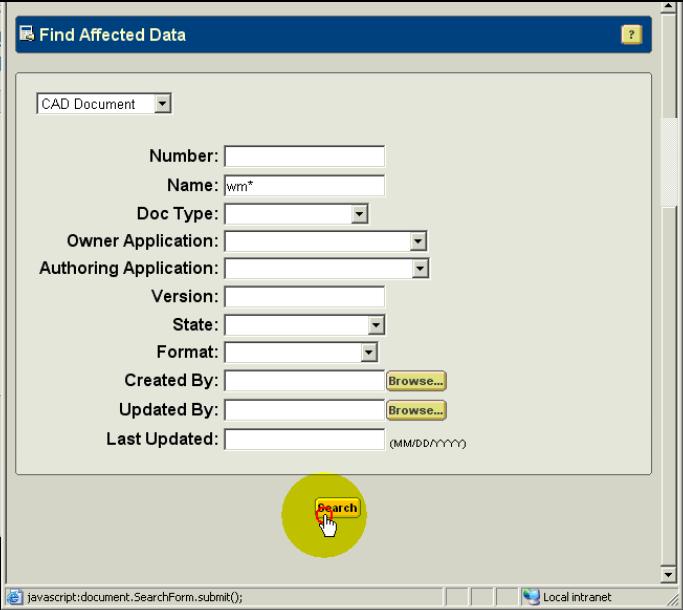Screen dimensions: 683x610
Task: Open the State dropdown list
Action: (376, 324)
